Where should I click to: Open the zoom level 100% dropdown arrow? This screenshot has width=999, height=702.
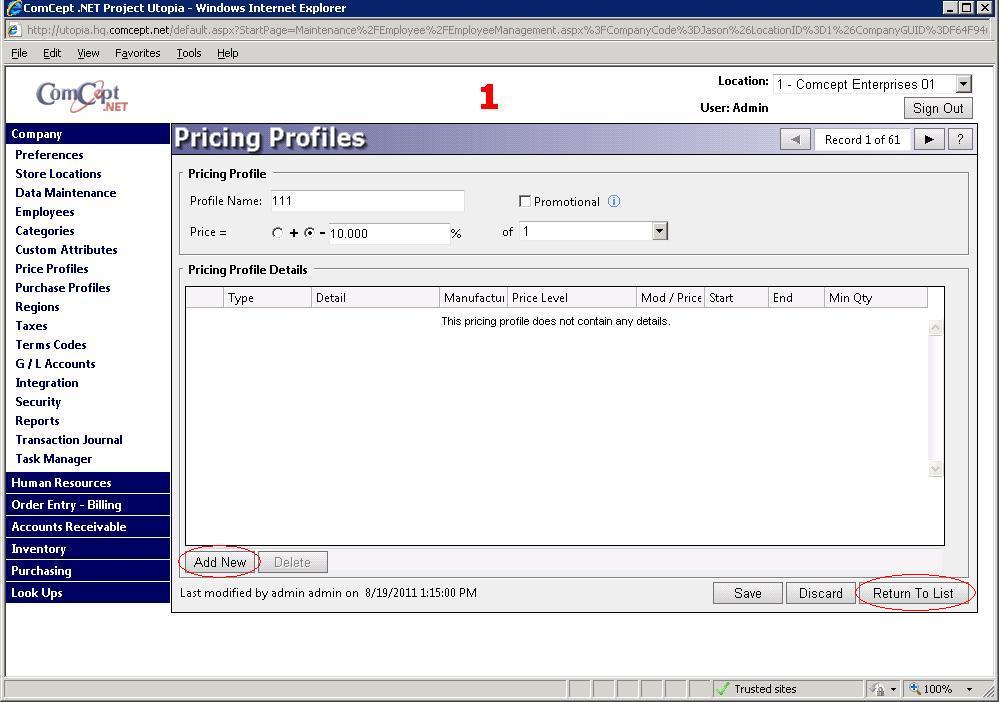pos(969,689)
